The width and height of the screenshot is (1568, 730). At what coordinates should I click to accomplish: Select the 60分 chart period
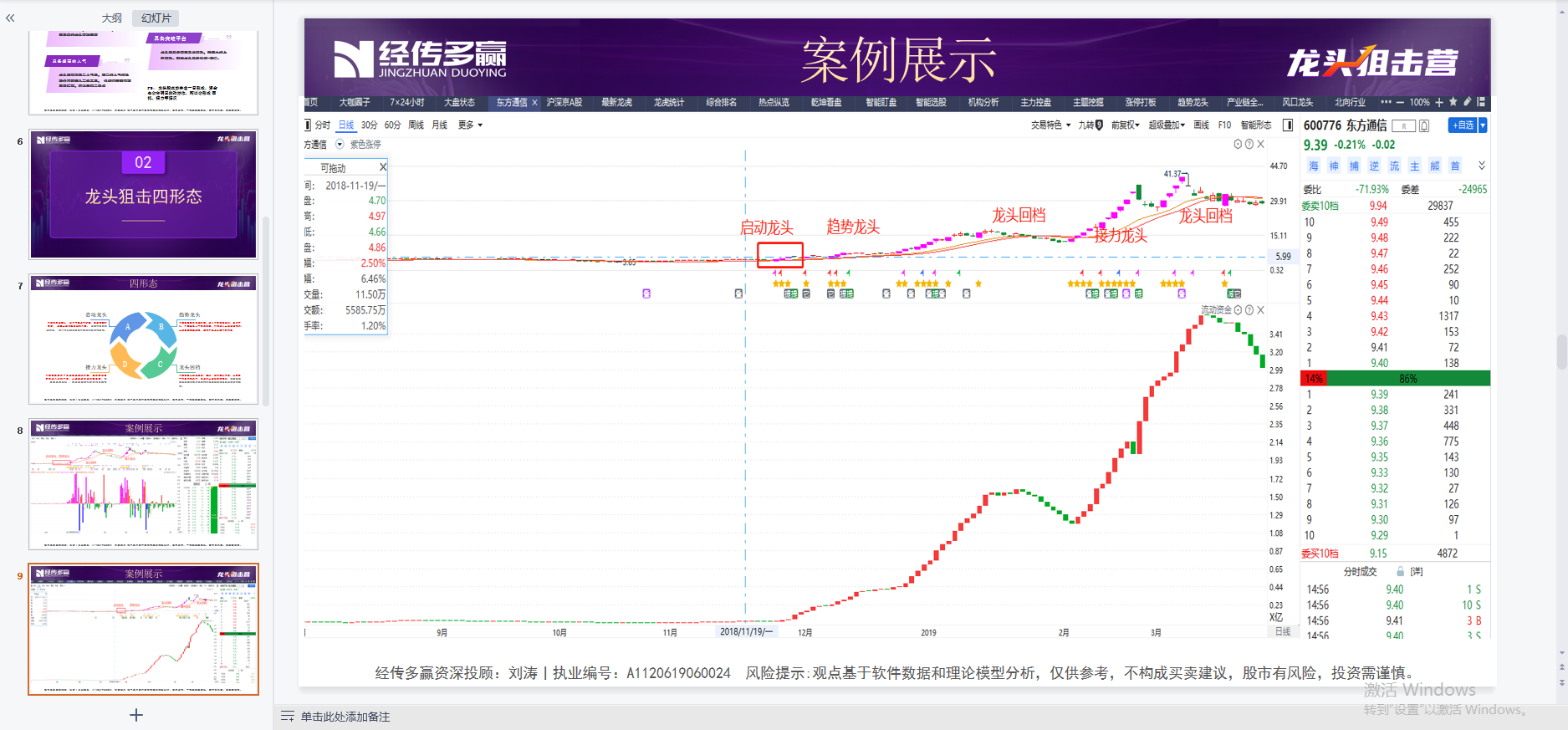tap(392, 125)
